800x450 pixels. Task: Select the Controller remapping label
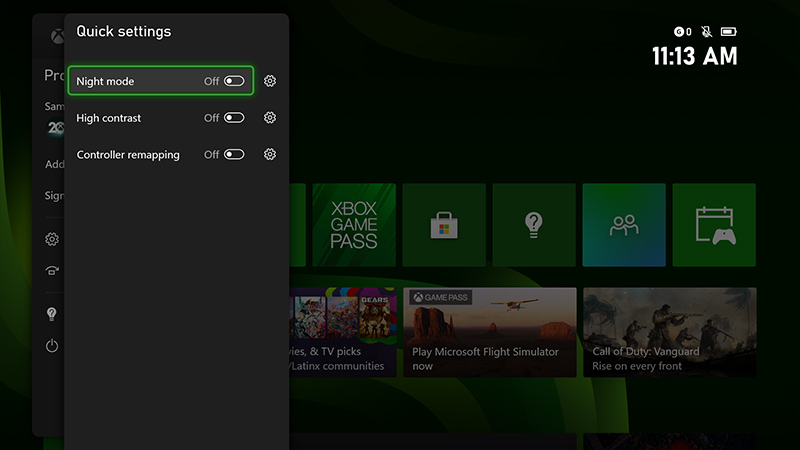pos(128,155)
